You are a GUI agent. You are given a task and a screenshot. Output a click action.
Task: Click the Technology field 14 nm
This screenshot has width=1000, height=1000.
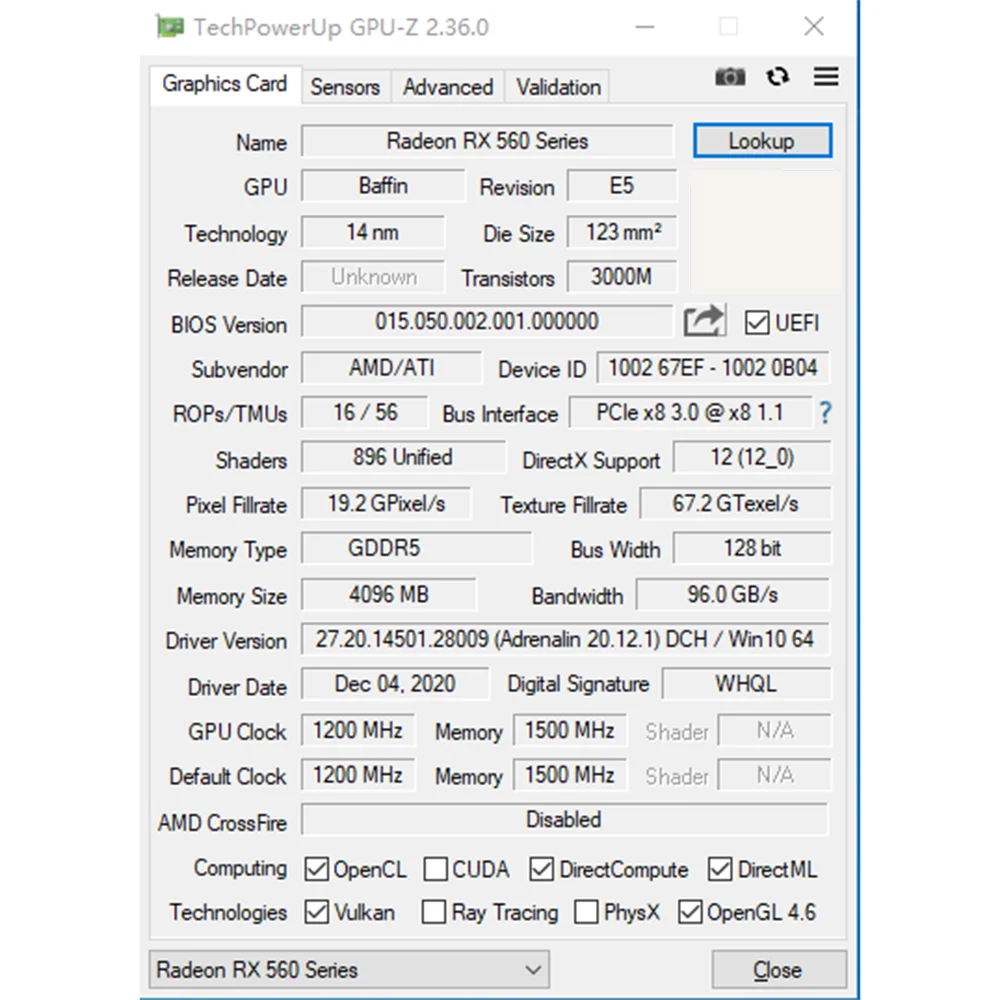point(373,232)
